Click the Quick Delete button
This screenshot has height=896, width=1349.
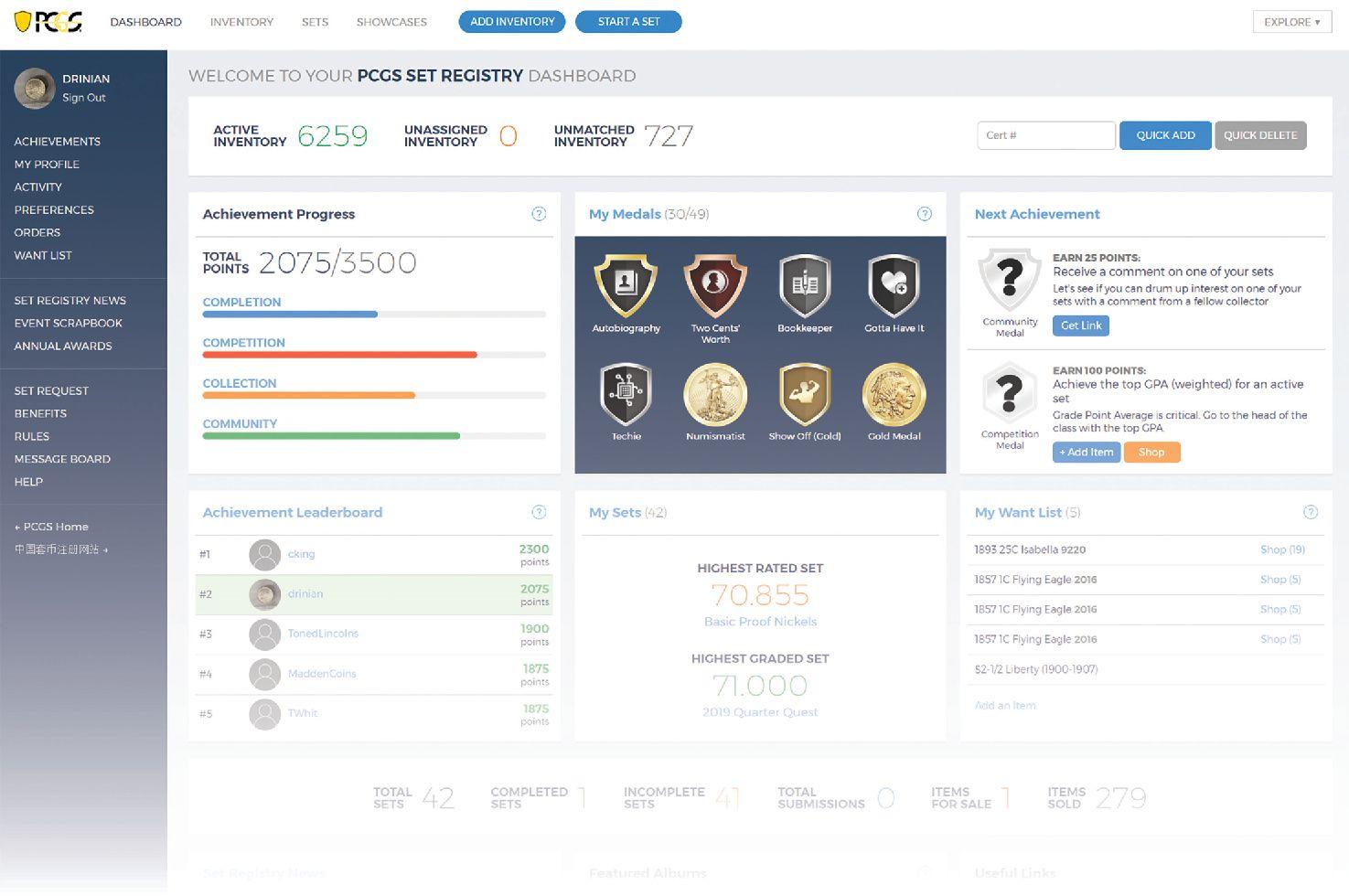point(1260,135)
